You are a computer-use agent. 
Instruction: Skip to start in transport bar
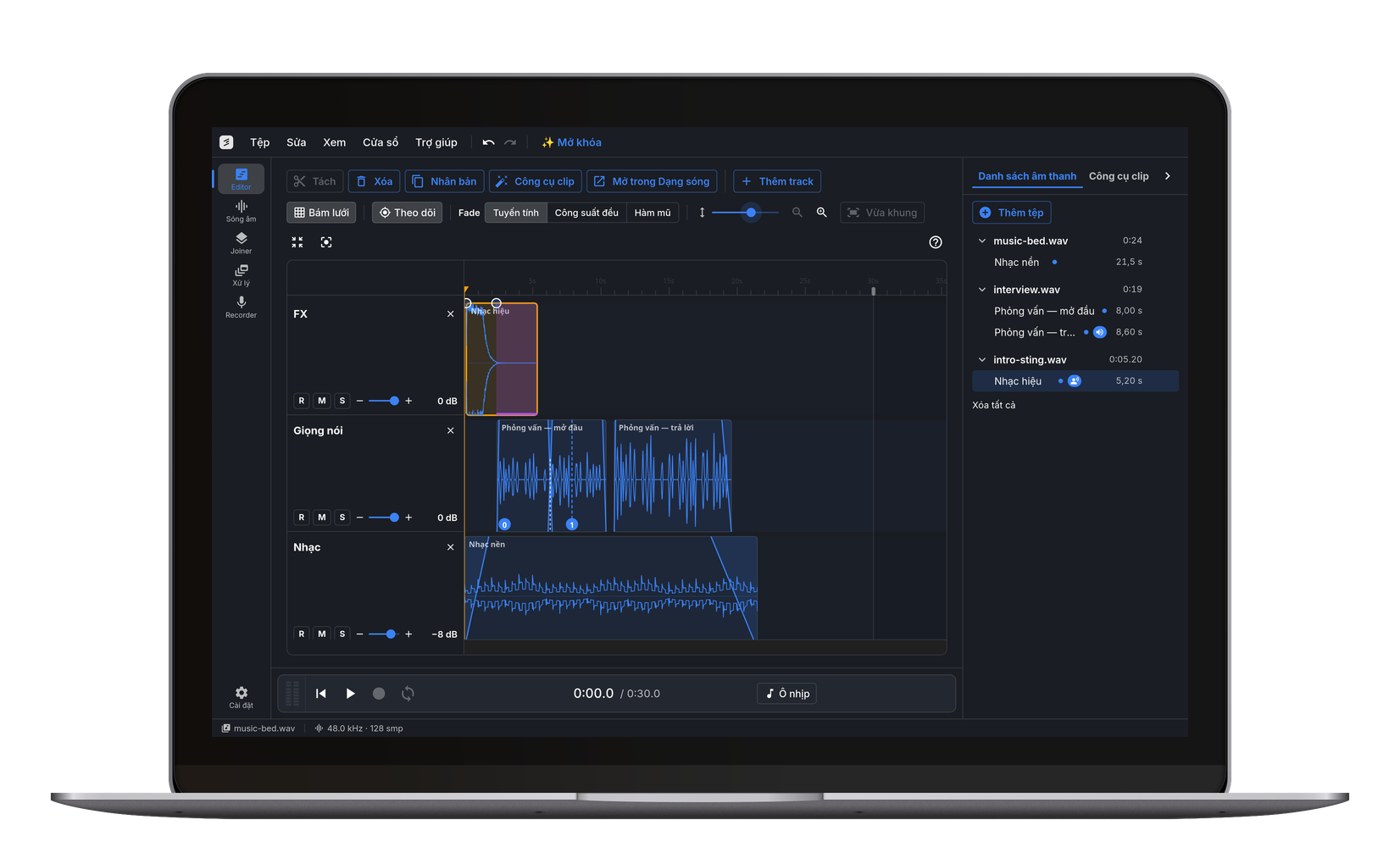[x=321, y=694]
